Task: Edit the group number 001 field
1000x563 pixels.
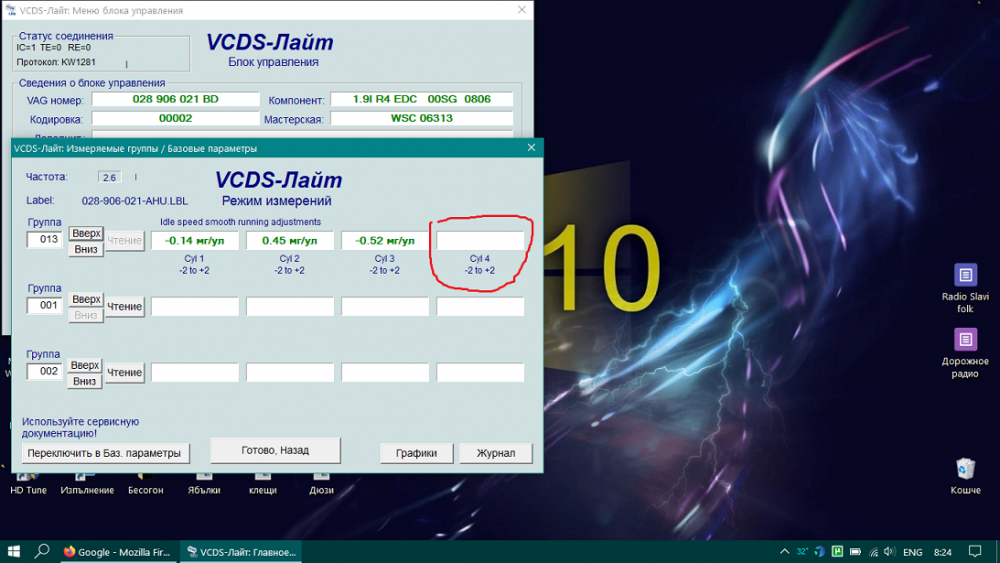Action: click(45, 305)
